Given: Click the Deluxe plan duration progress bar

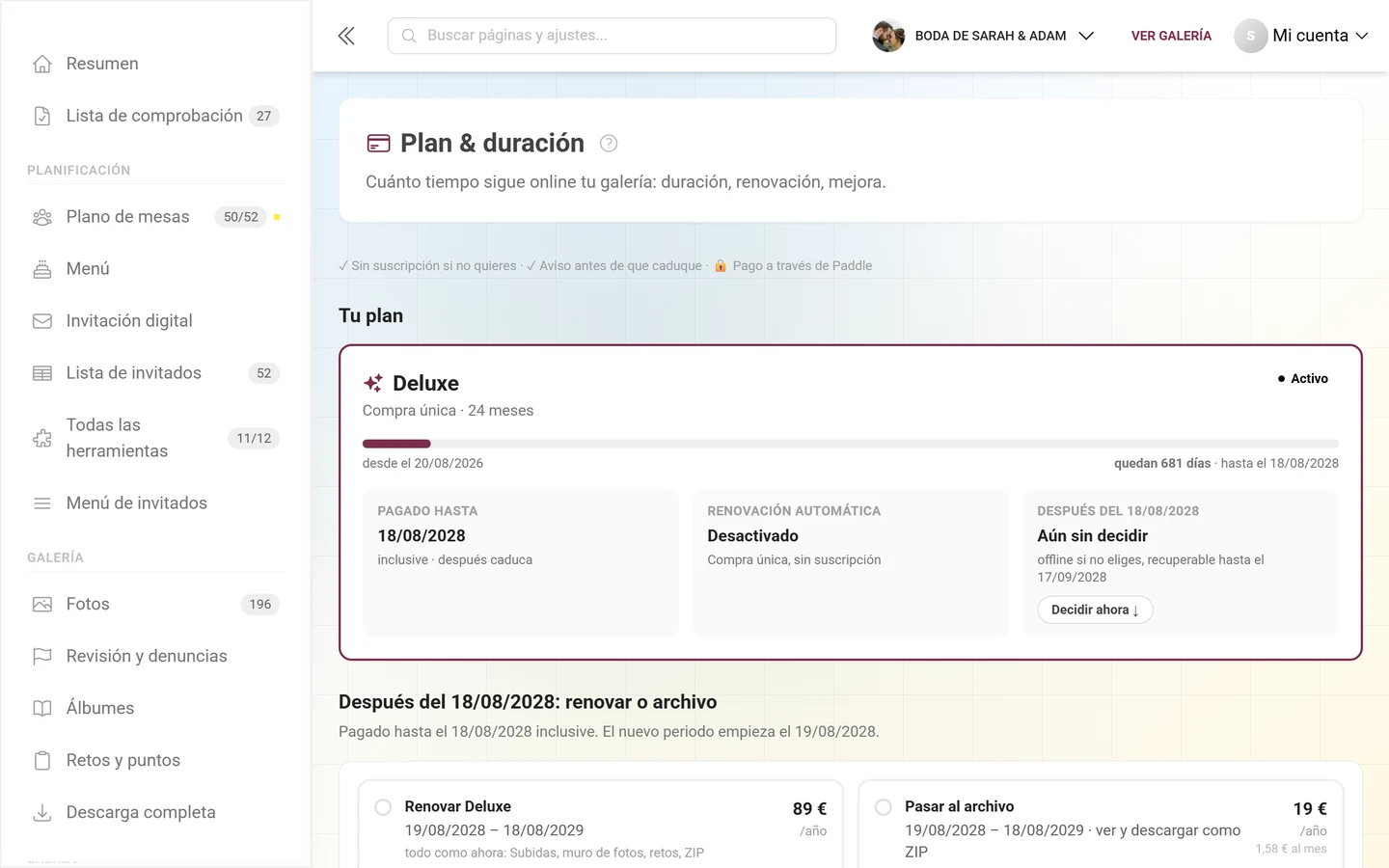Looking at the screenshot, I should (851, 444).
